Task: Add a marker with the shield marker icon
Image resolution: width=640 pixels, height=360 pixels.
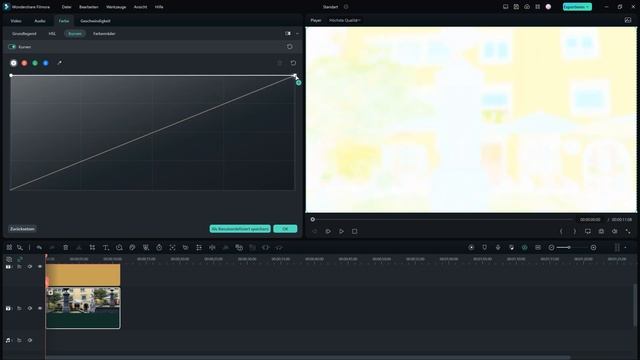Action: coord(484,247)
